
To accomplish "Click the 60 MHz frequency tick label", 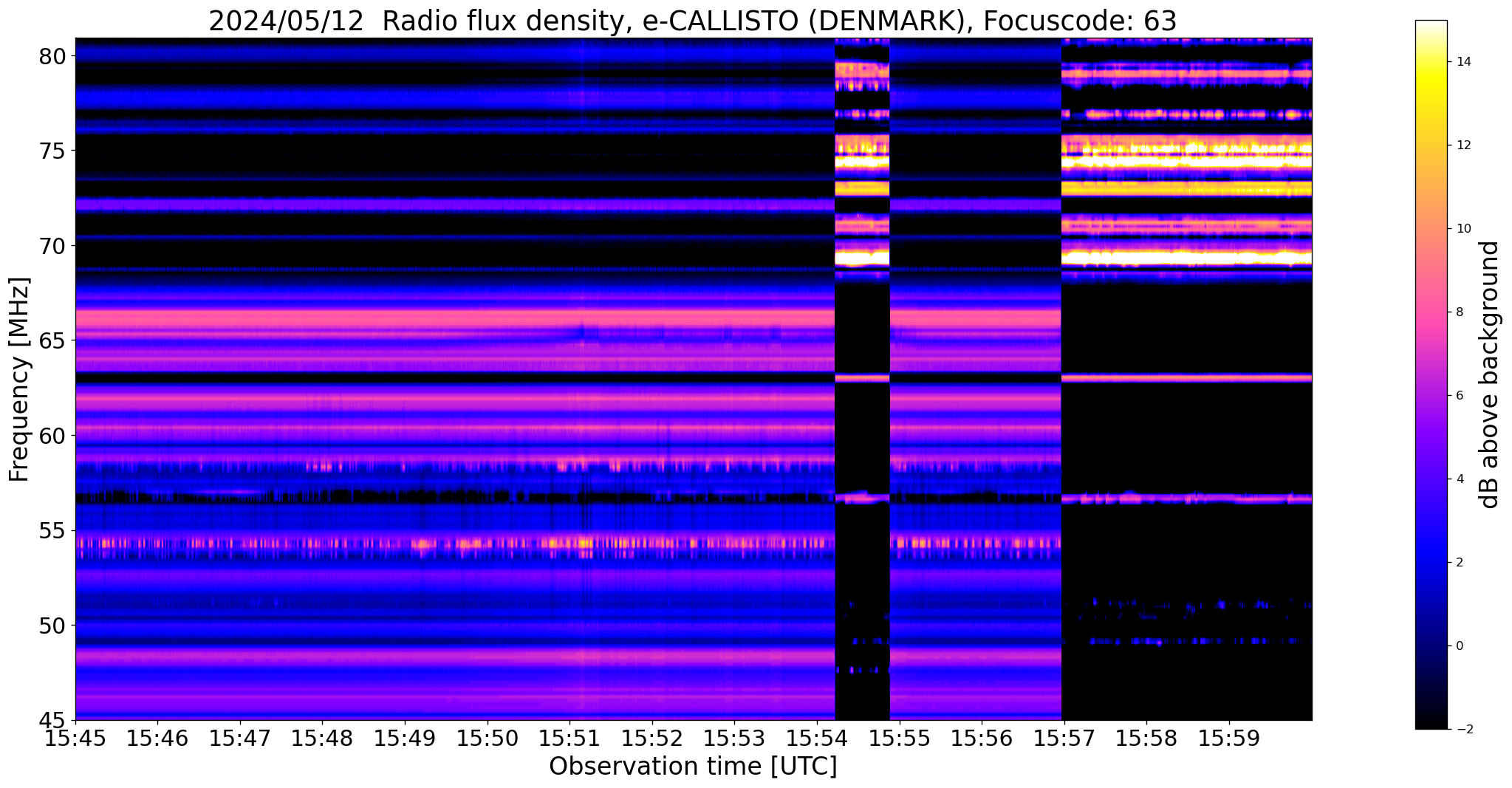I will coord(52,436).
